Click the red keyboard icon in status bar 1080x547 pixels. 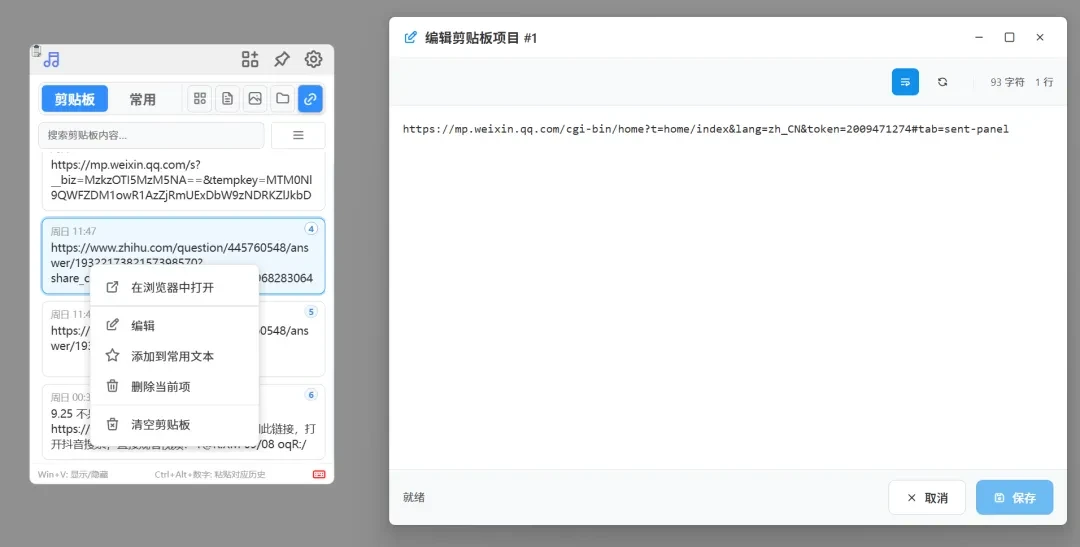click(319, 474)
